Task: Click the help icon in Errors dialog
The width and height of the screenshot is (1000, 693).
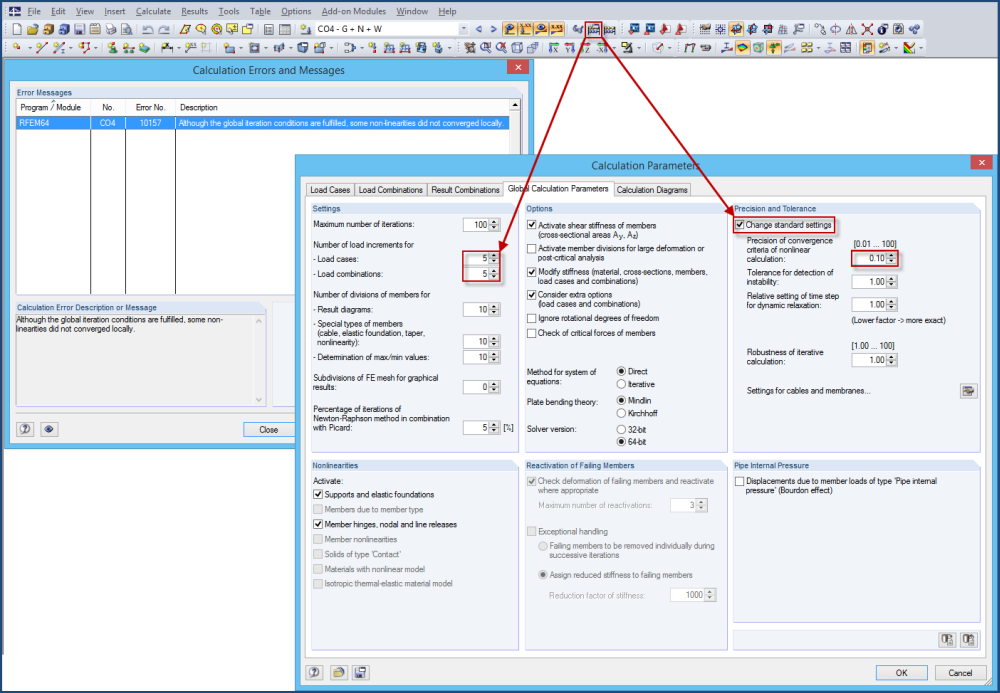Action: [x=25, y=429]
